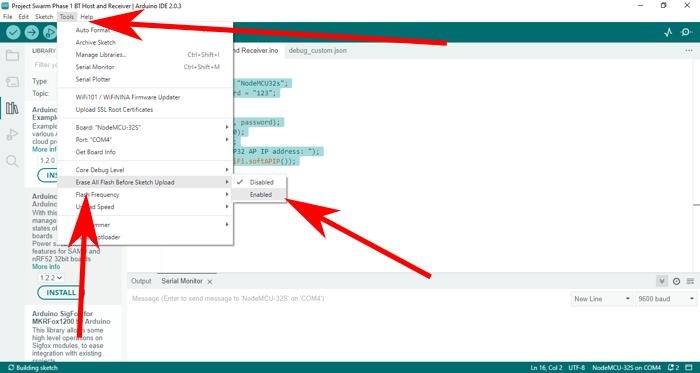
Task: Toggle timestamp clock icon in Serial Monitor
Action: [676, 281]
